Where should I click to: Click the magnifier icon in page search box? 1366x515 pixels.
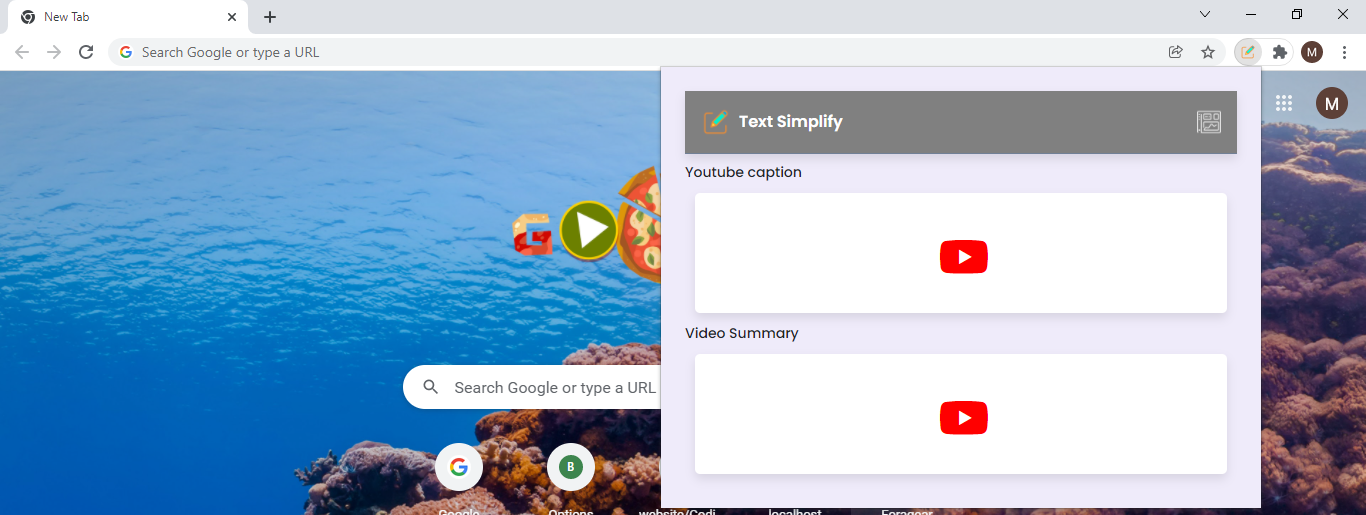pos(431,387)
